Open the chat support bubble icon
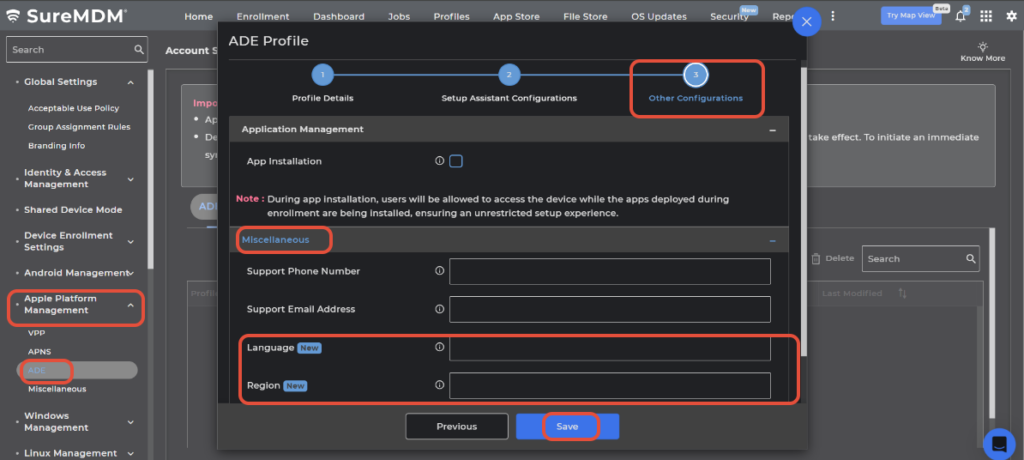 pyautogui.click(x=999, y=442)
